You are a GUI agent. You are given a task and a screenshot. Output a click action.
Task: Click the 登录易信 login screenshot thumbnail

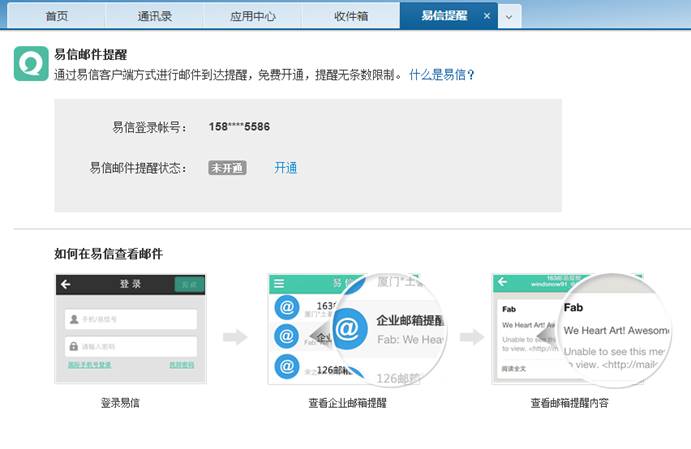click(x=130, y=329)
